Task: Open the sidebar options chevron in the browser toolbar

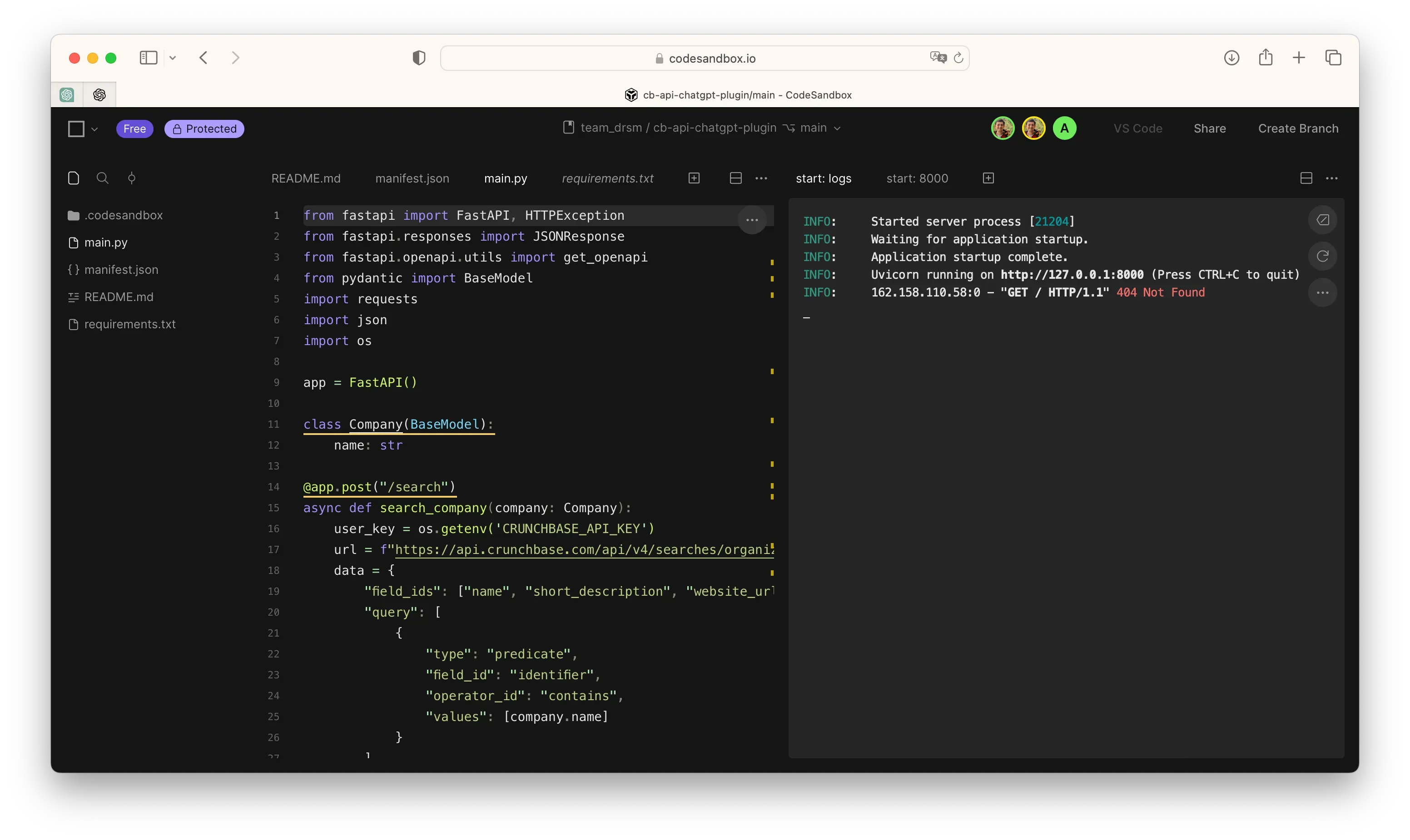Action: pyautogui.click(x=173, y=57)
